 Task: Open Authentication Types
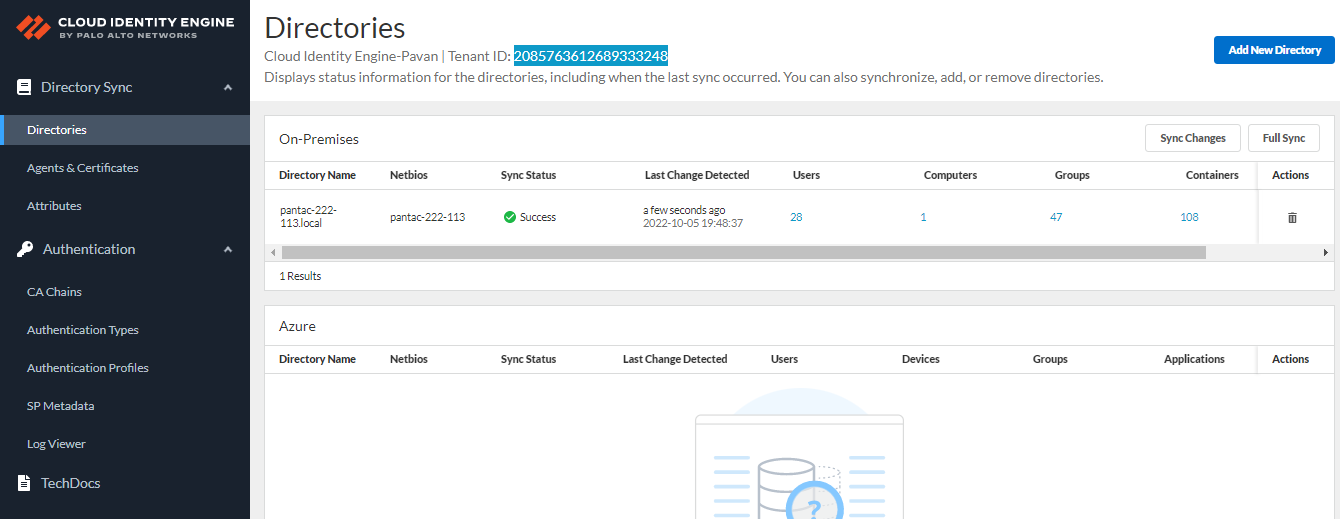(x=83, y=330)
